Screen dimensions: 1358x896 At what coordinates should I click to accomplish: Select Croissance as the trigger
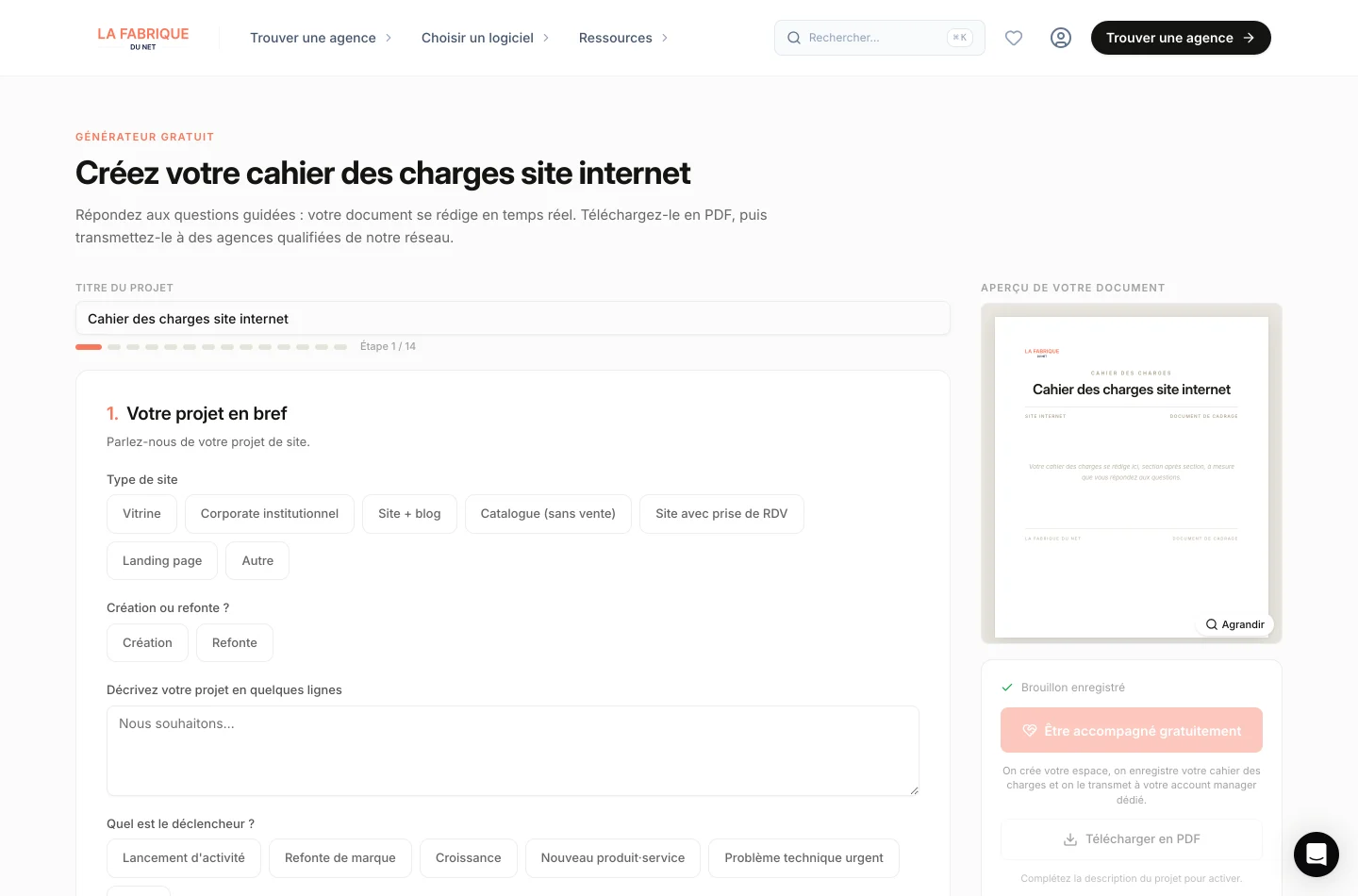(x=469, y=858)
